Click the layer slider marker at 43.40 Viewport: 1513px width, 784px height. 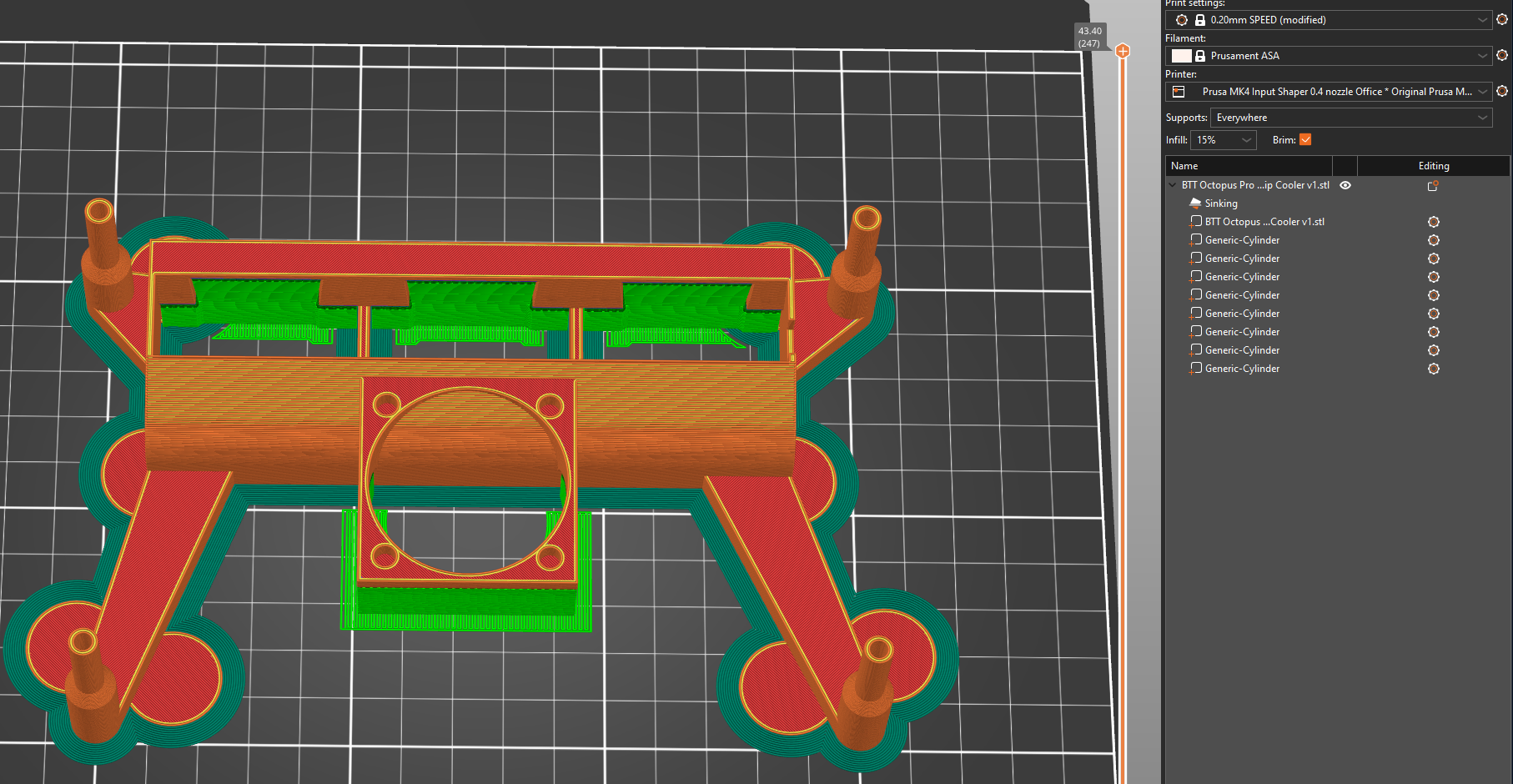(x=1122, y=51)
